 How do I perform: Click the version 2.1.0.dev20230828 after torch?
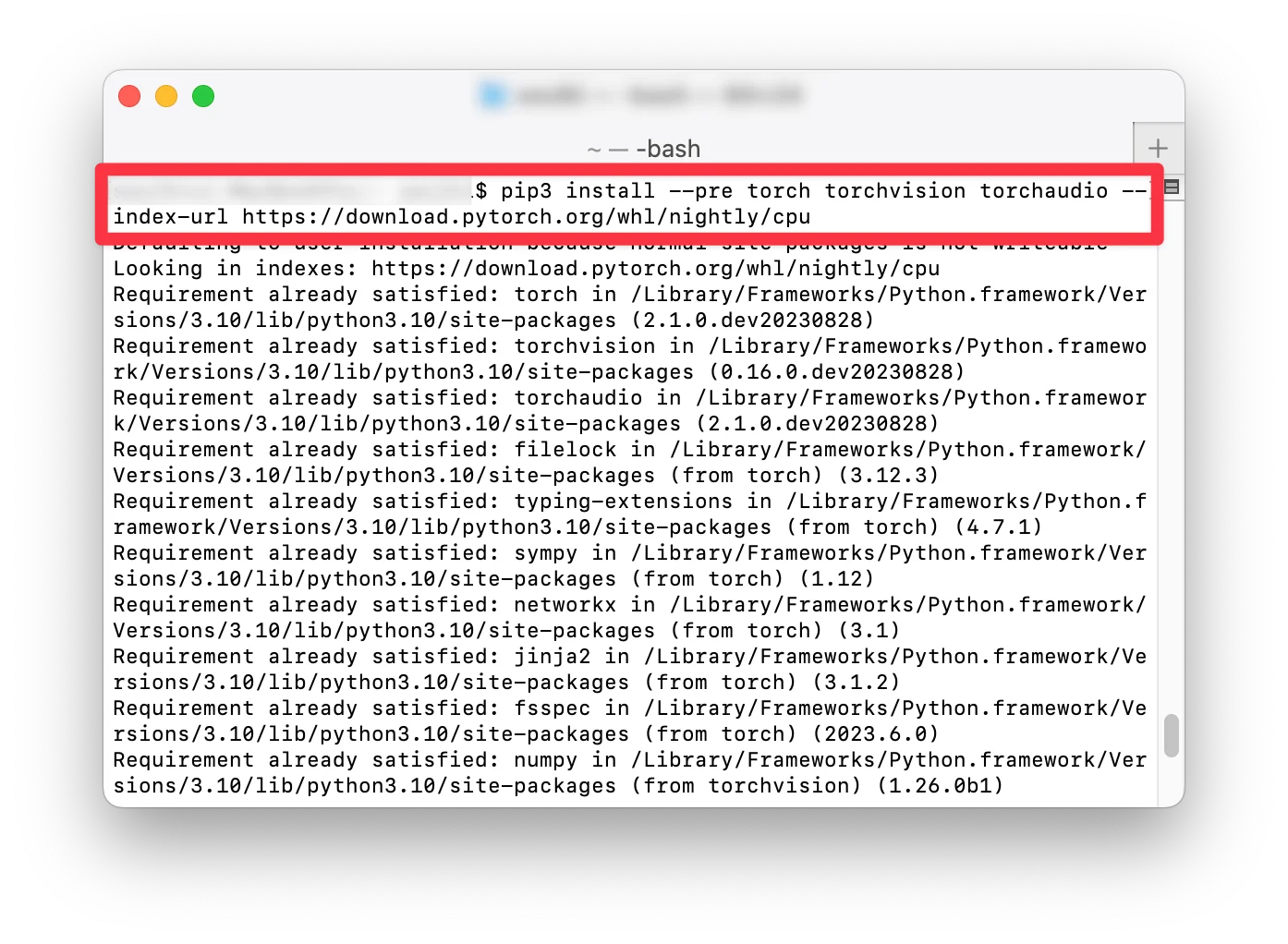753,321
